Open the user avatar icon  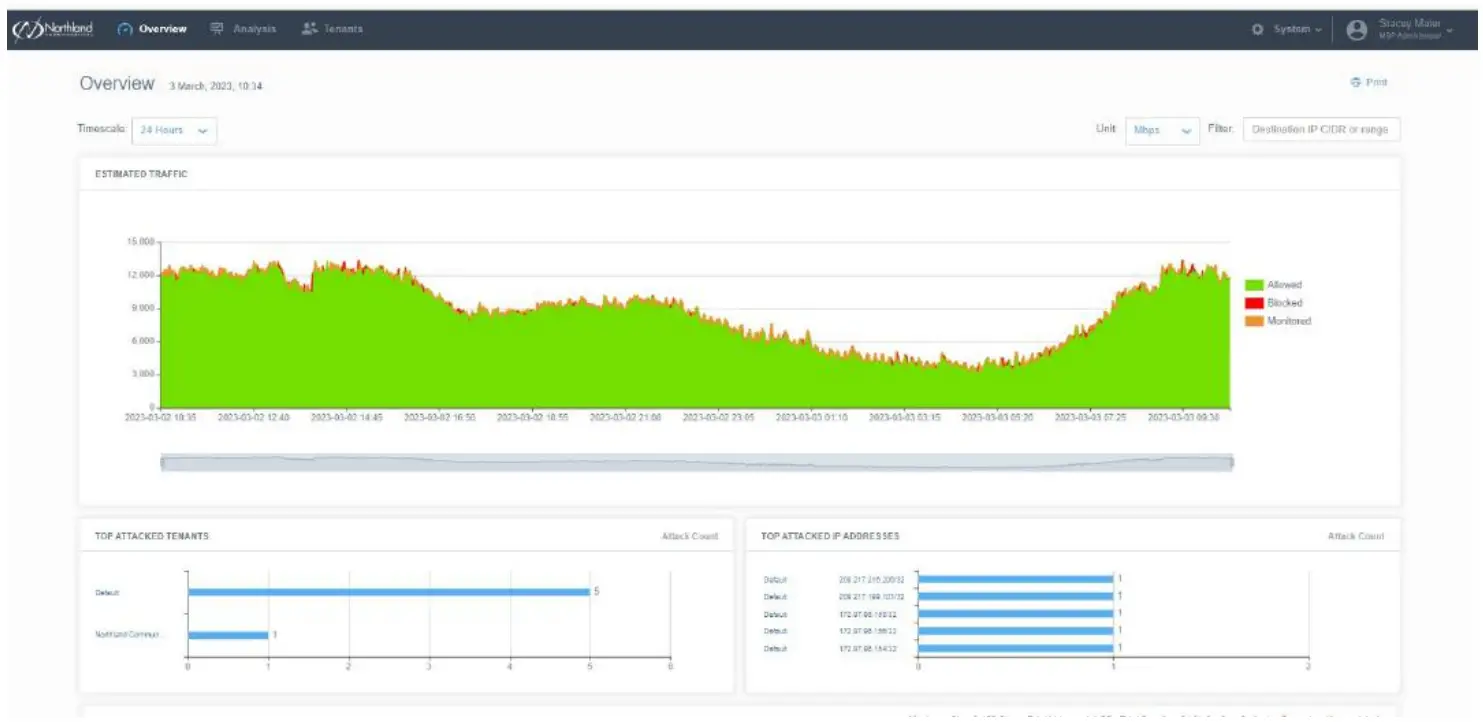click(1356, 29)
